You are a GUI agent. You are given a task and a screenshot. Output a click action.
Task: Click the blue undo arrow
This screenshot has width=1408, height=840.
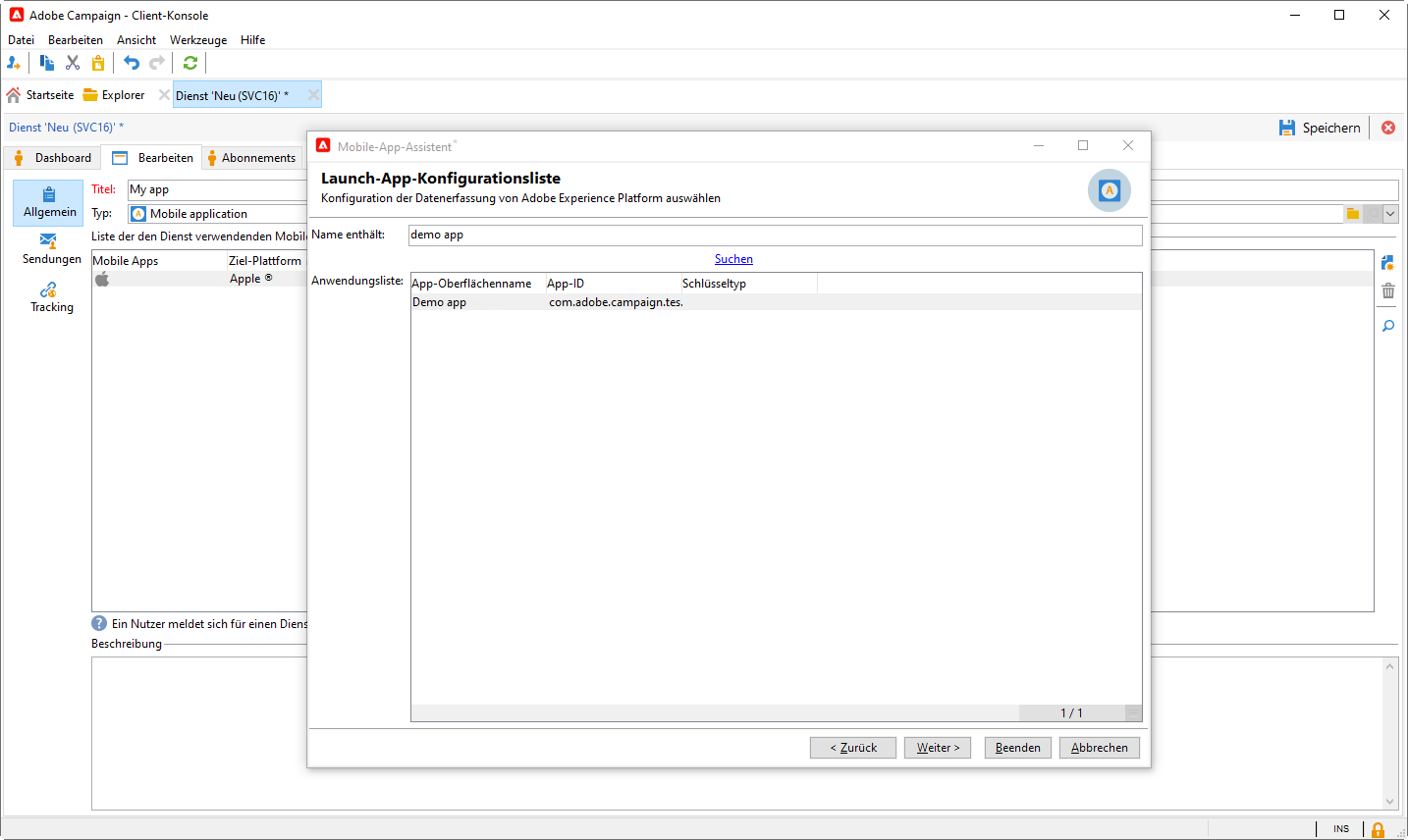tap(132, 63)
